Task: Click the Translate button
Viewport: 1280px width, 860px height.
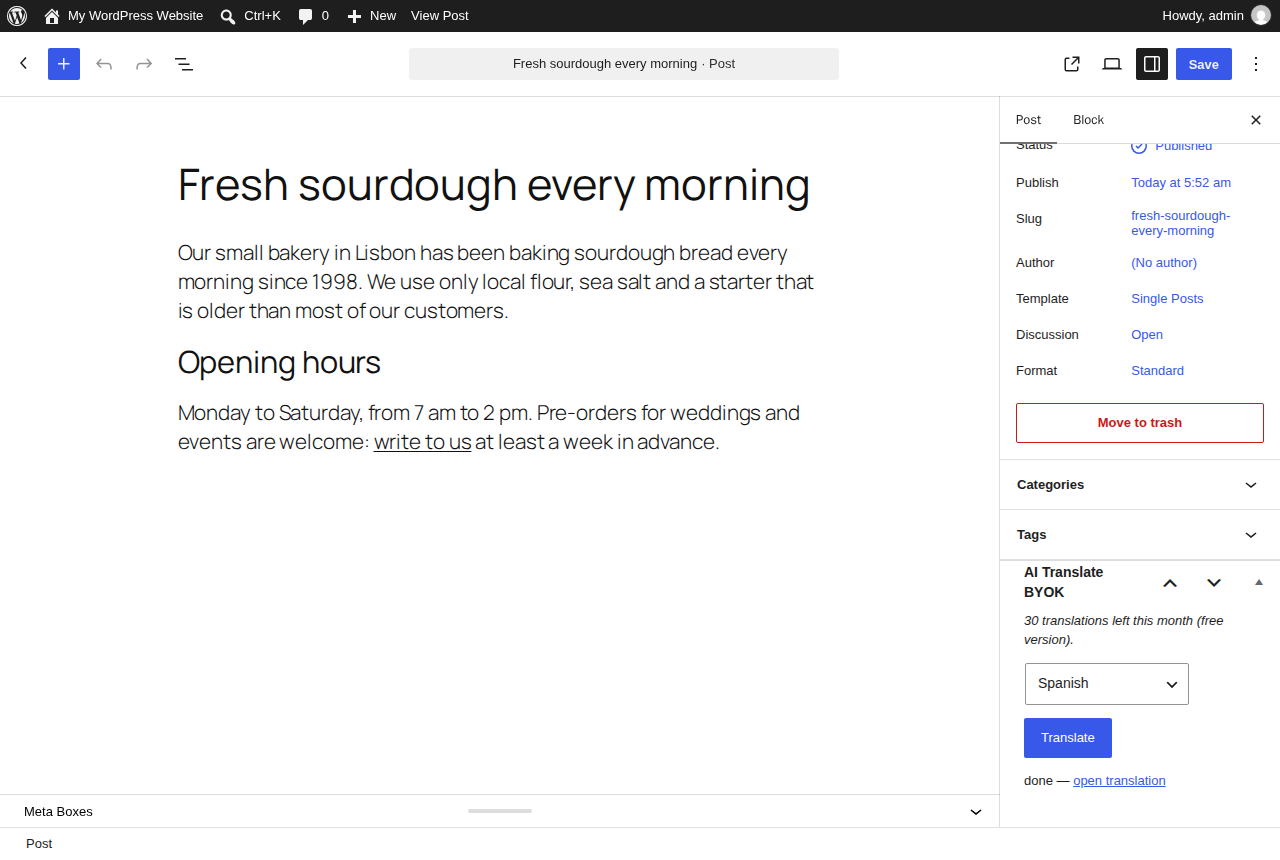Action: [x=1068, y=738]
